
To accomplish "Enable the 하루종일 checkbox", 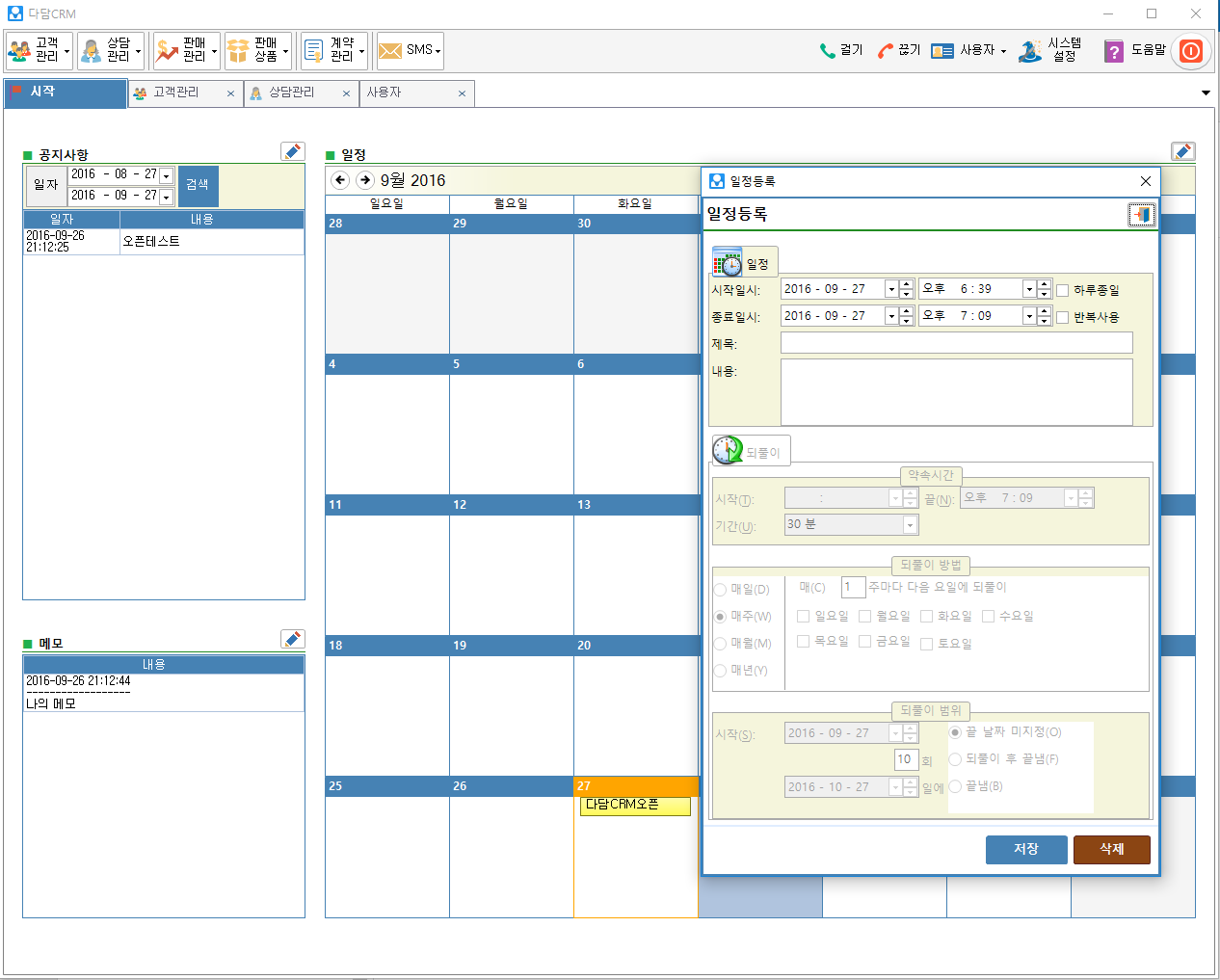I will [1063, 290].
